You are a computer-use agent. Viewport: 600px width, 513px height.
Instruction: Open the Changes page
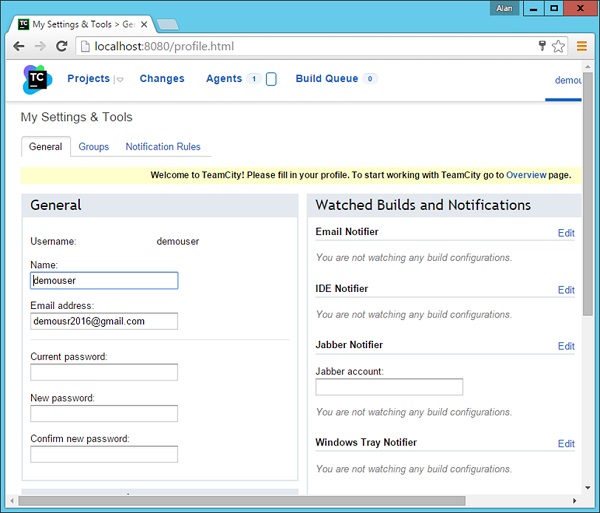pyautogui.click(x=162, y=79)
